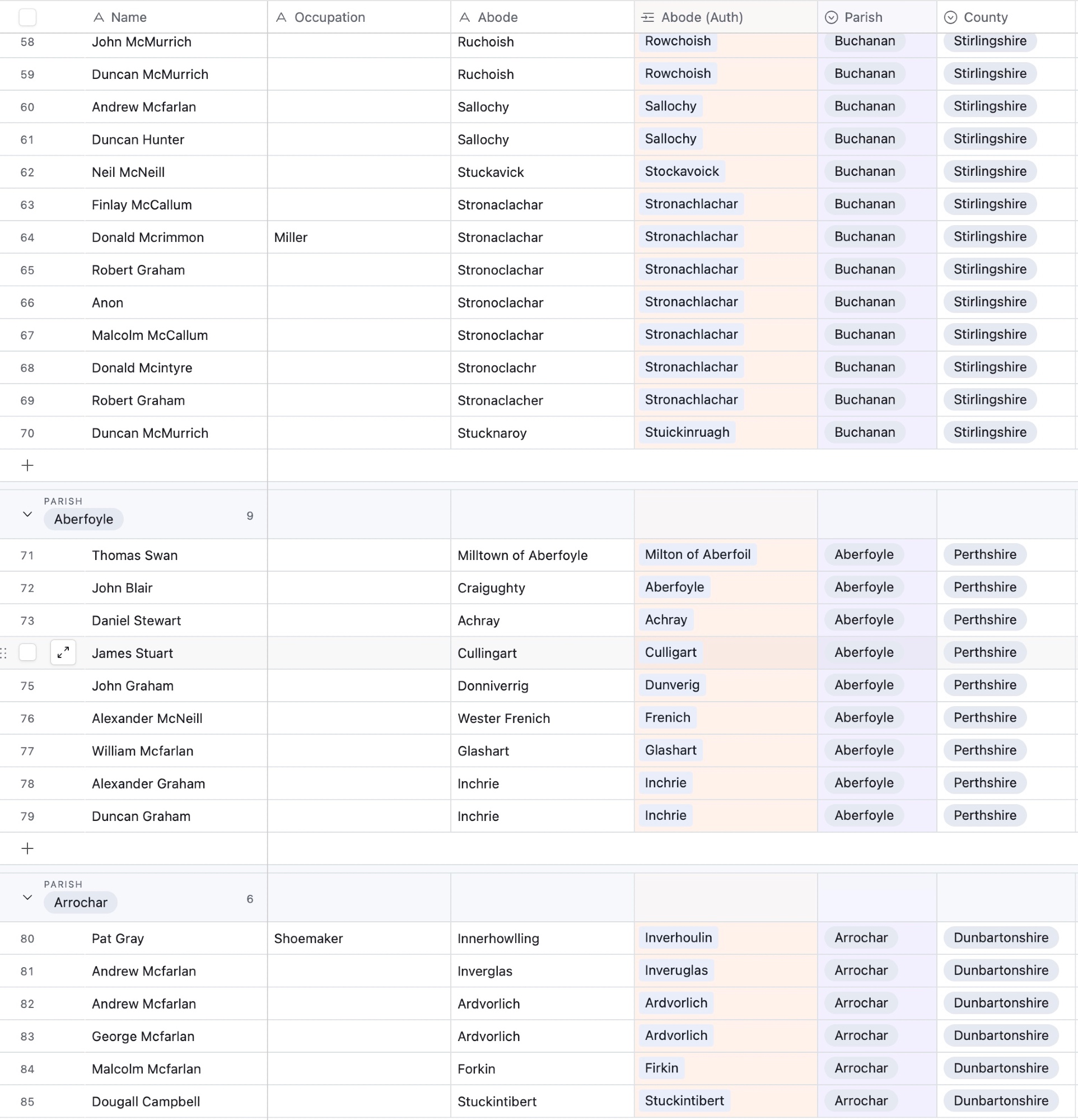The image size is (1078, 1120).
Task: Click the select icon beside the County header
Action: [951, 17]
